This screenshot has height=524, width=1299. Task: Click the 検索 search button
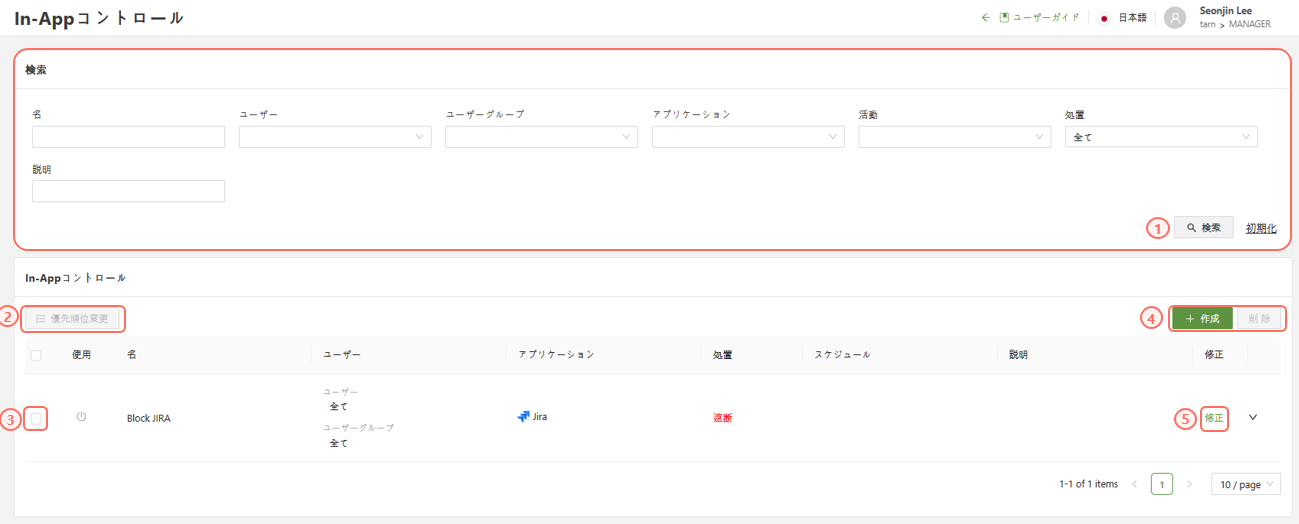(x=1203, y=228)
